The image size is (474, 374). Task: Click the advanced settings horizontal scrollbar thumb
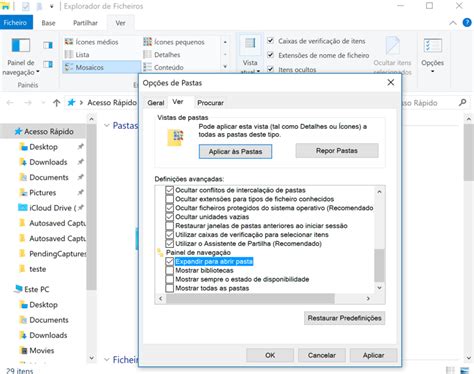(250, 299)
